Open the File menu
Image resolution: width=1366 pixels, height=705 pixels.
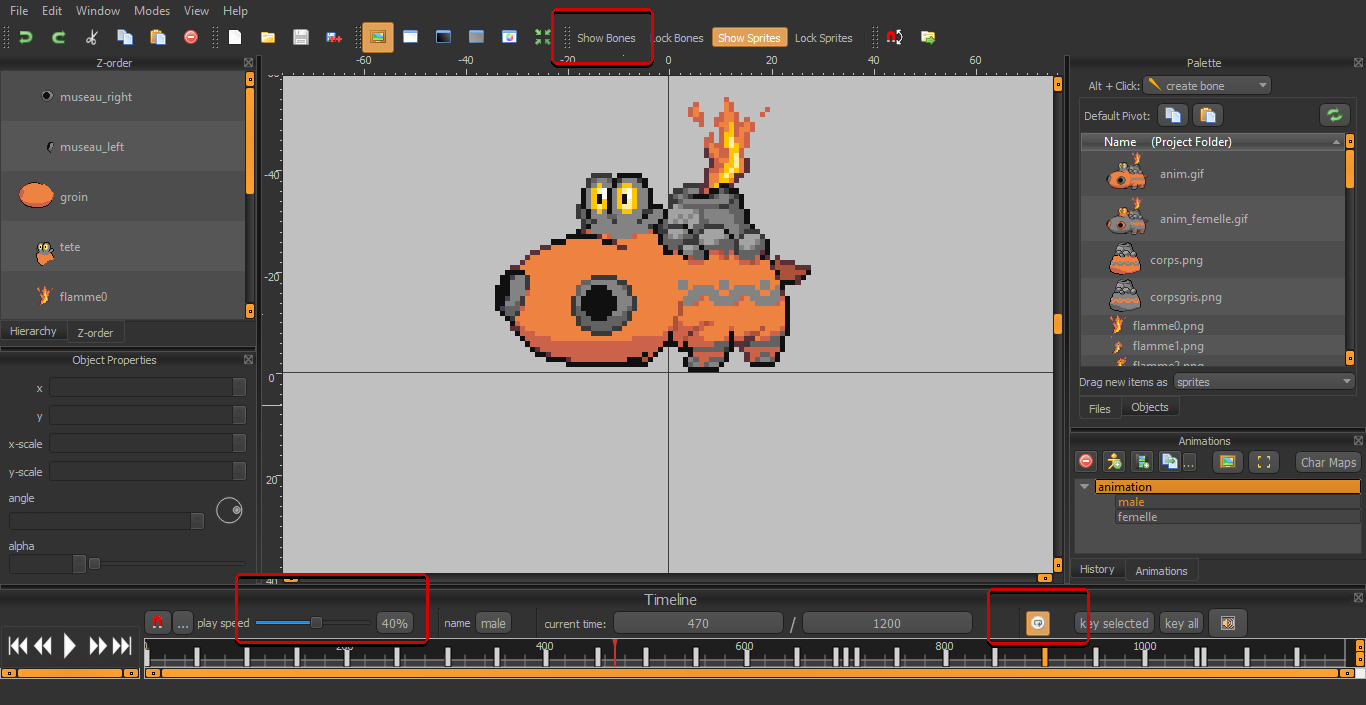(19, 11)
